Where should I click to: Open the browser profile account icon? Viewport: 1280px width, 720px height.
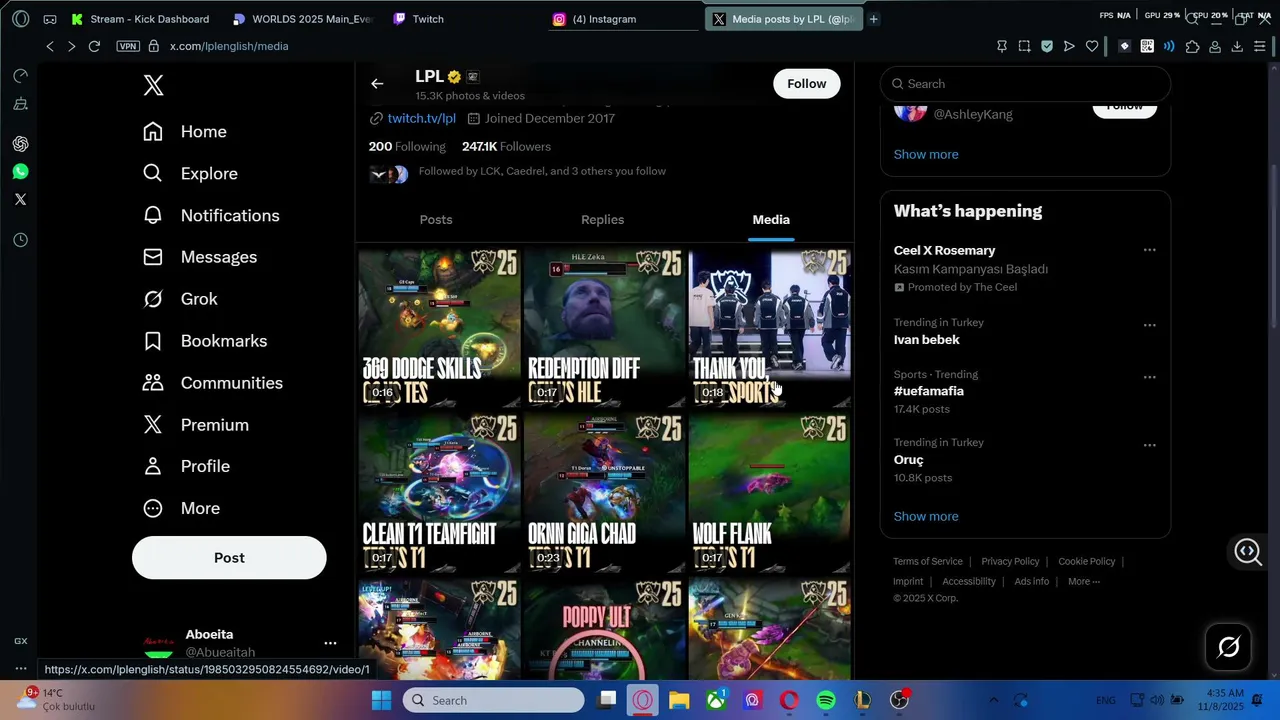click(1215, 46)
